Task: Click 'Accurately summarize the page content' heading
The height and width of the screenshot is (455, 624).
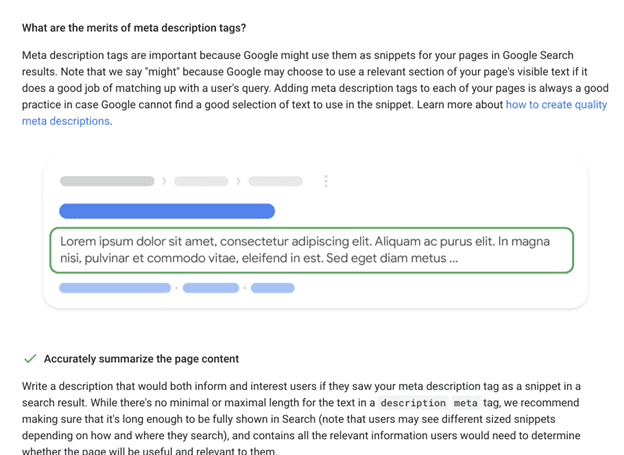Action: point(141,359)
